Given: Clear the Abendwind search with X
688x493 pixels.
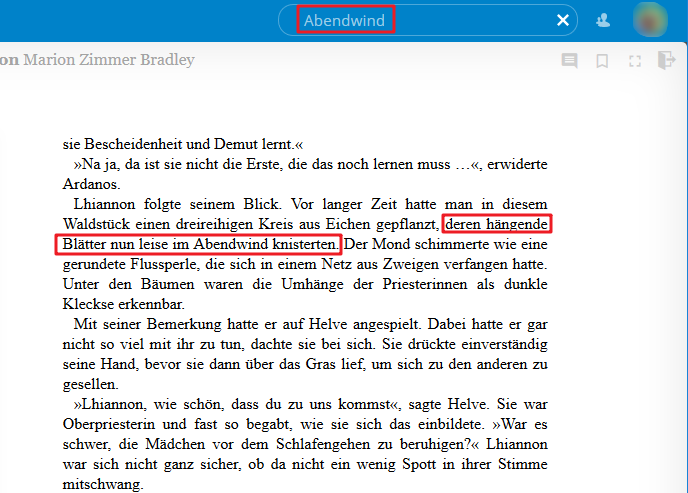Looking at the screenshot, I should point(563,20).
